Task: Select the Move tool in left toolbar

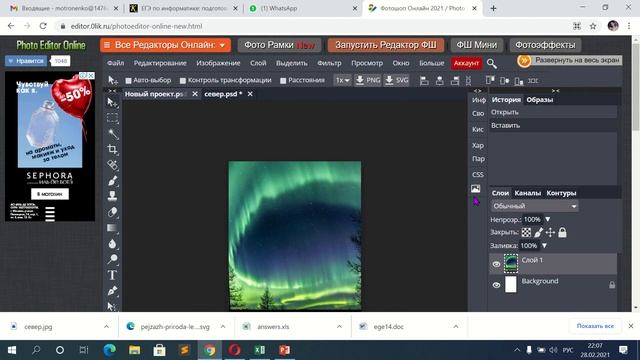Action: point(112,102)
